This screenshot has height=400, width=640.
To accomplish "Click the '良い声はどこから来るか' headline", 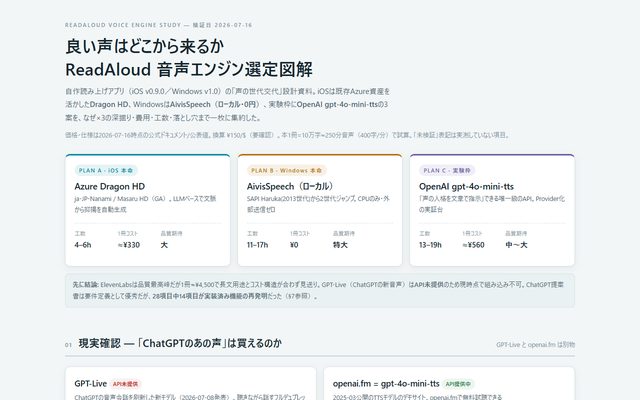I will (144, 46).
